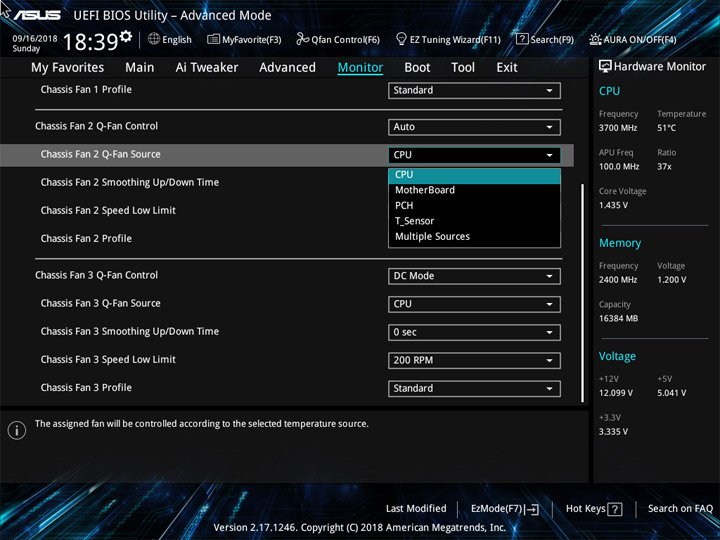Open Chassis Fan 3 Smoothing Up/Down Time dropdown

point(474,332)
